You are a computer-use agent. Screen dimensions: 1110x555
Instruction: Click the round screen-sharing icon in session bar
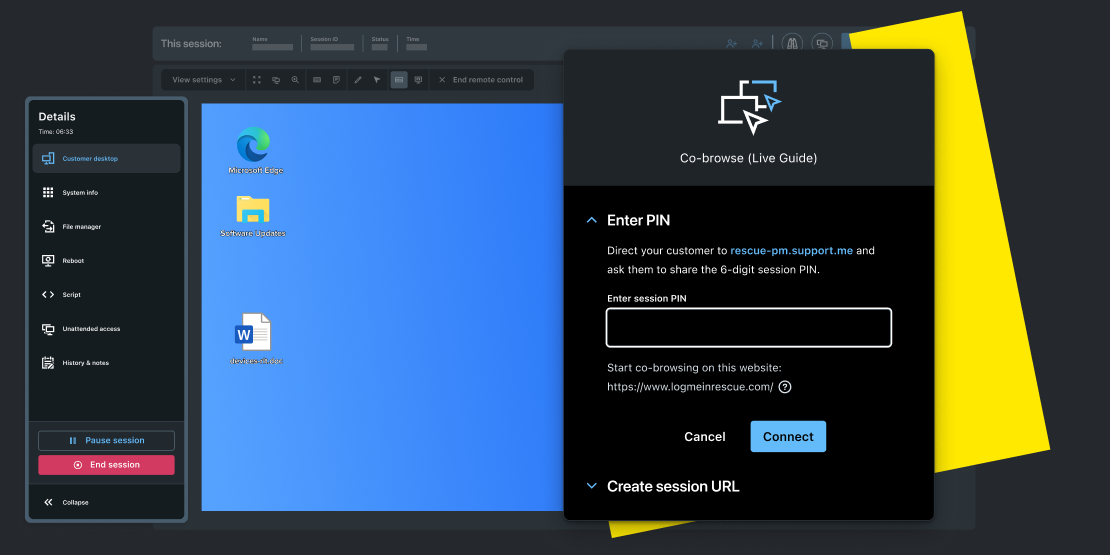tap(822, 43)
